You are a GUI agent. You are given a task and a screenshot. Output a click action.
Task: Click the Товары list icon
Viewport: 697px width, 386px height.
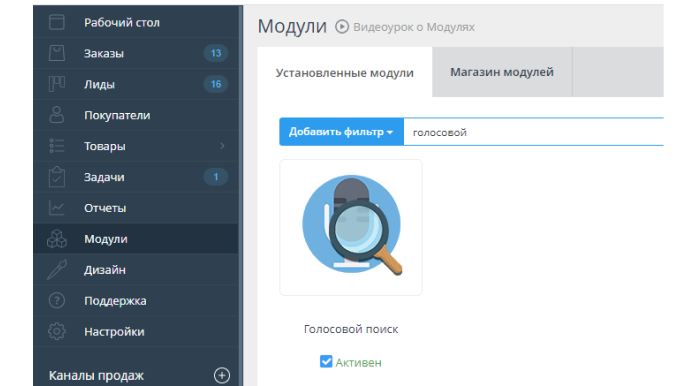click(57, 146)
